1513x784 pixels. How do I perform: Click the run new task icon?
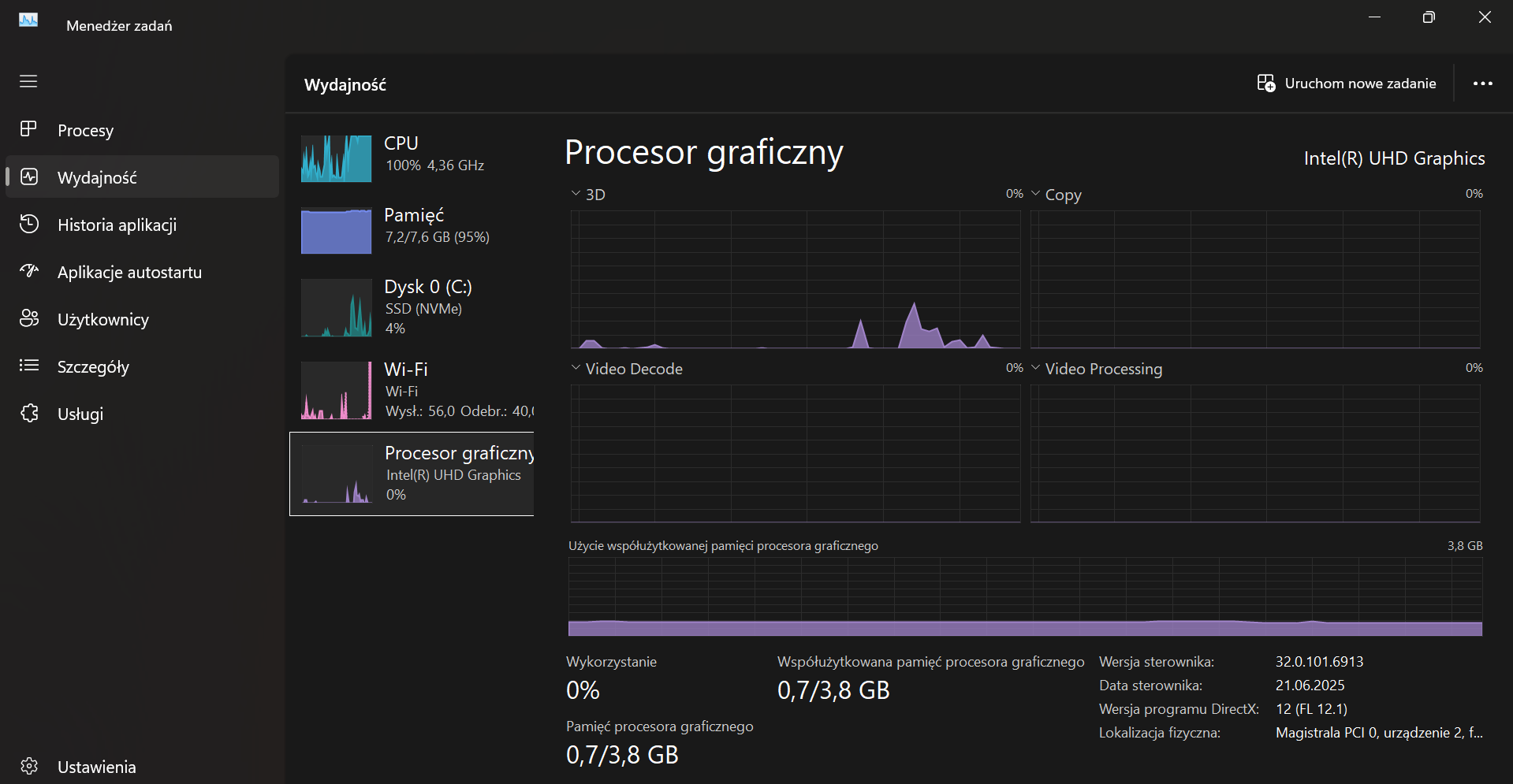pos(1266,84)
